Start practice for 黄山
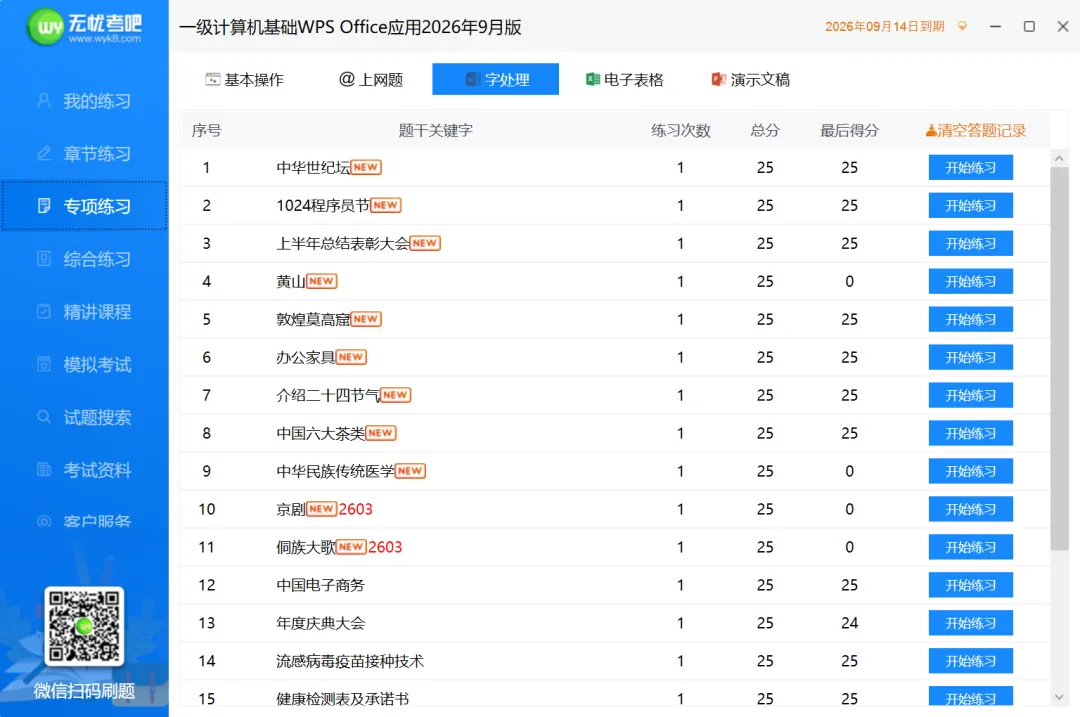This screenshot has width=1080, height=717. pos(970,281)
